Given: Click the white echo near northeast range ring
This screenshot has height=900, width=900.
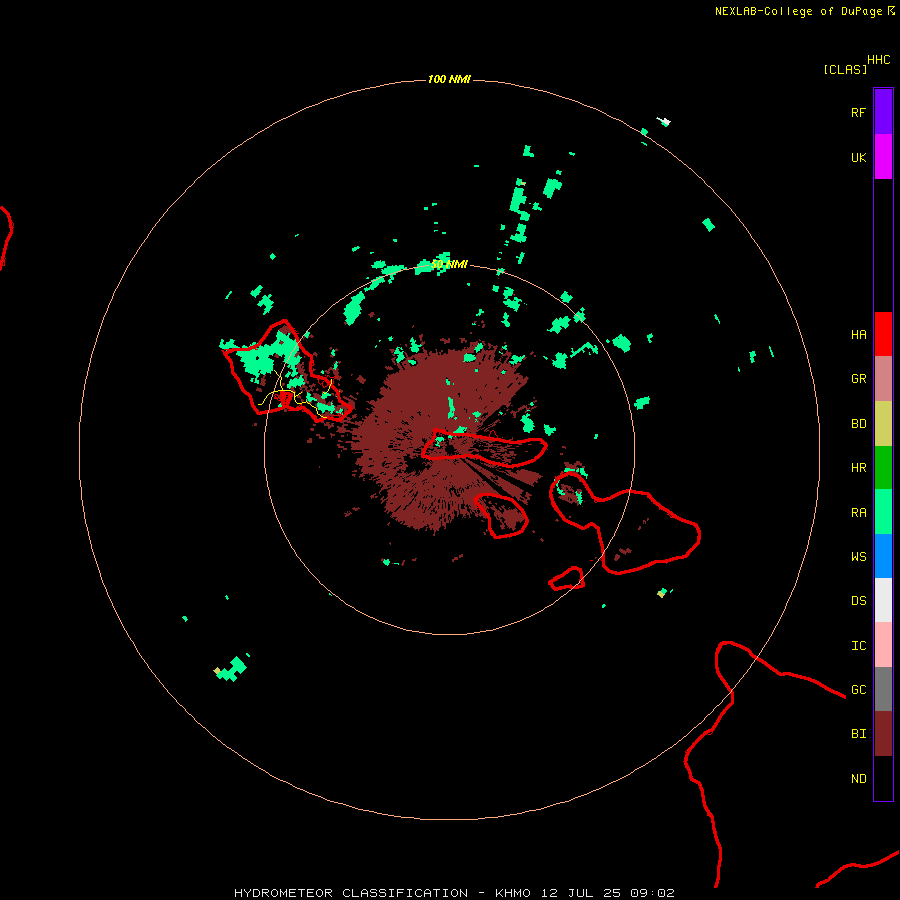Looking at the screenshot, I should point(664,121).
